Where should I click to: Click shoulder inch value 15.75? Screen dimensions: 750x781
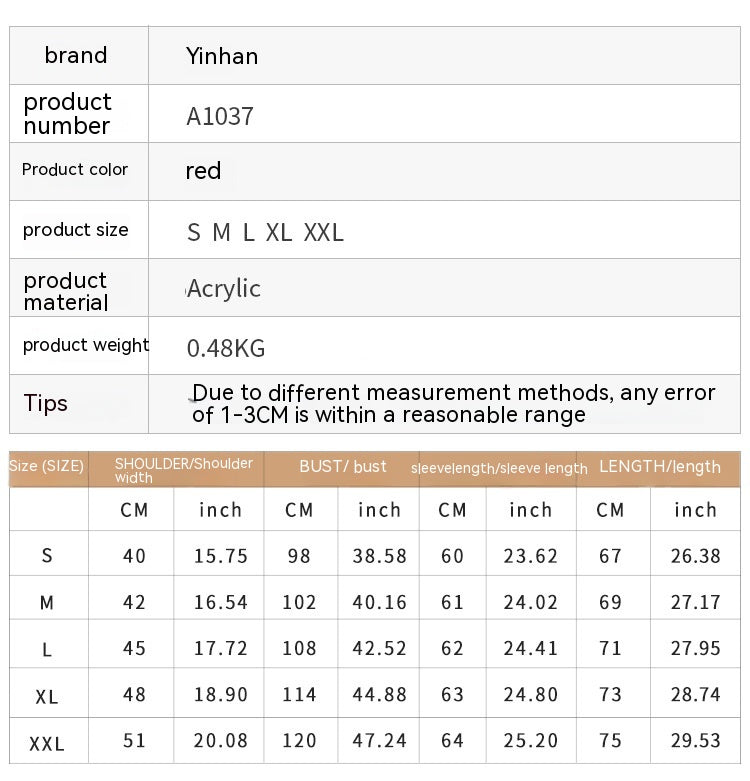pos(221,556)
